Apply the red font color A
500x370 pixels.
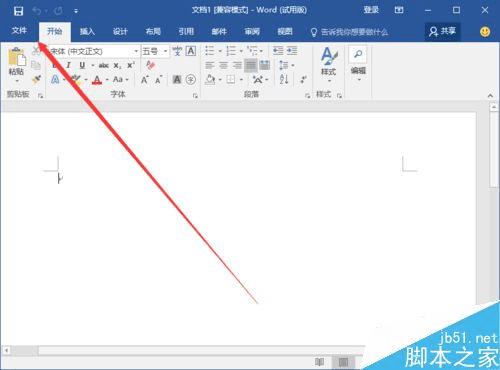click(97, 80)
